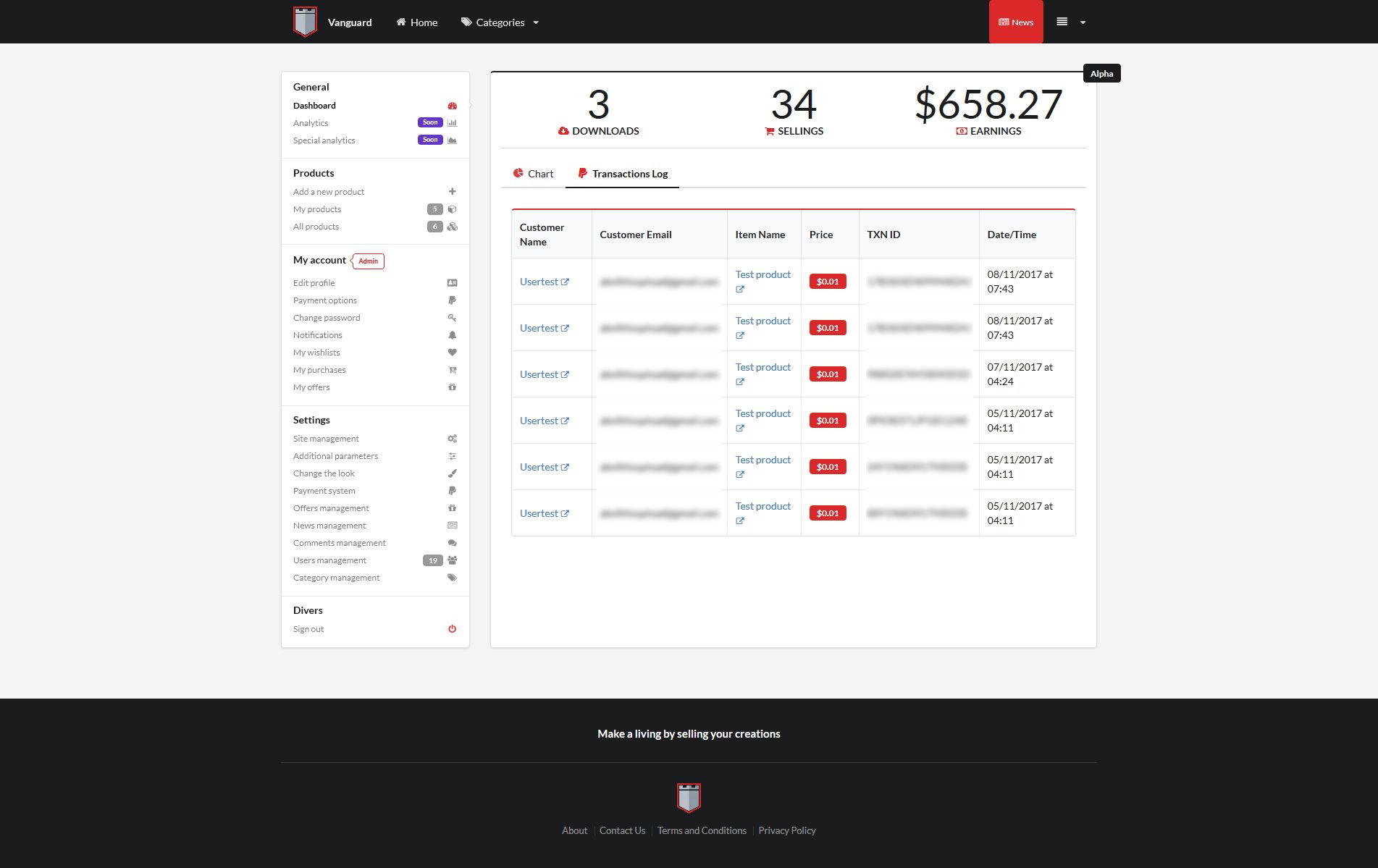Open Users management in the sidebar
Image resolution: width=1378 pixels, height=868 pixels.
(375, 560)
